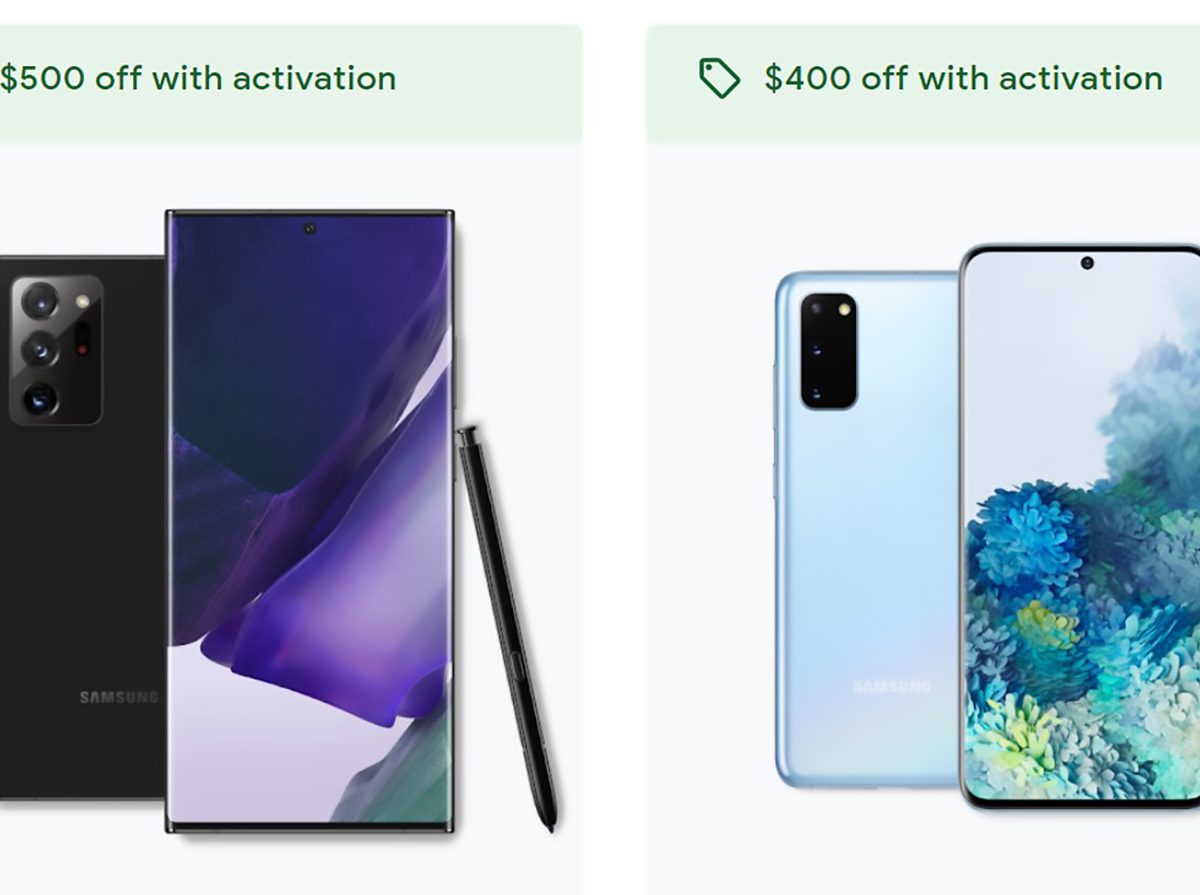The image size is (1200, 895).
Task: Open the Galaxy S20 front display image
Action: point(1080,526)
